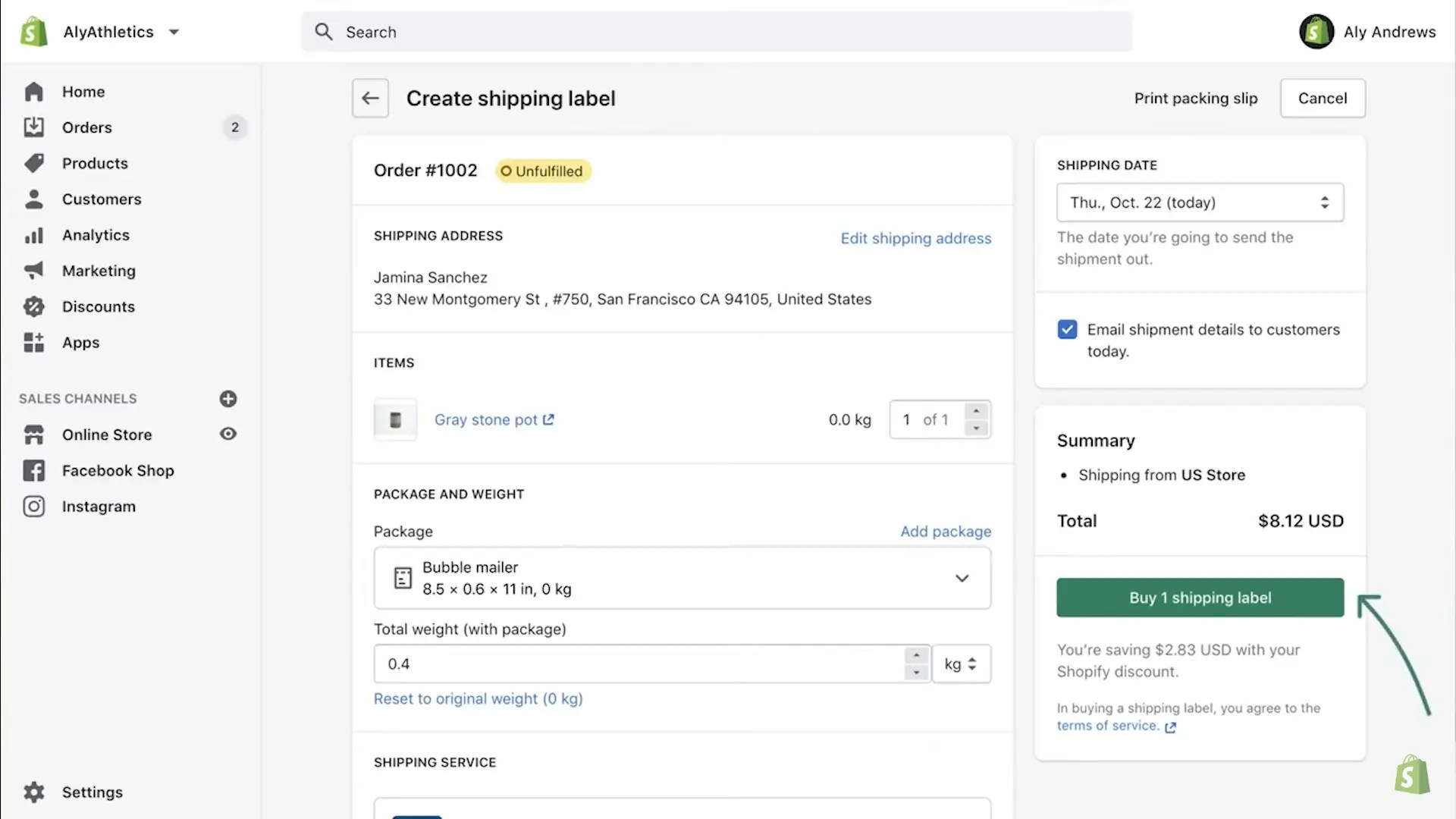Open the Facebook Shop channel
Image resolution: width=1456 pixels, height=819 pixels.
118,470
